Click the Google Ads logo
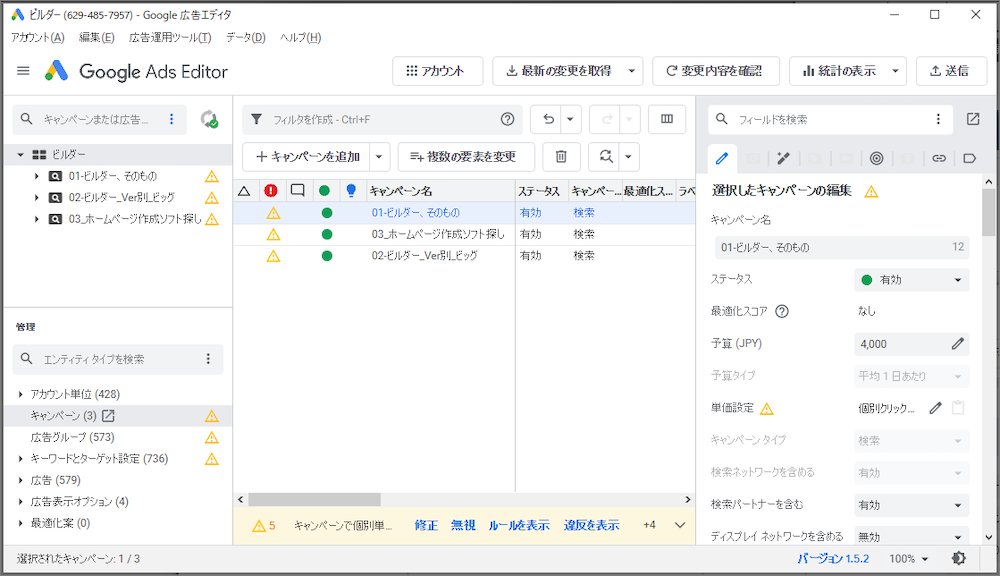Viewport: 1000px width, 576px height. point(56,71)
